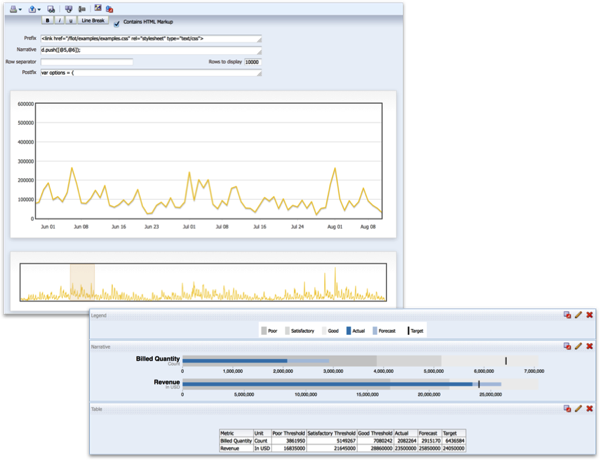600x460 pixels.
Task: Click into the Row separator field
Action: click(87, 62)
